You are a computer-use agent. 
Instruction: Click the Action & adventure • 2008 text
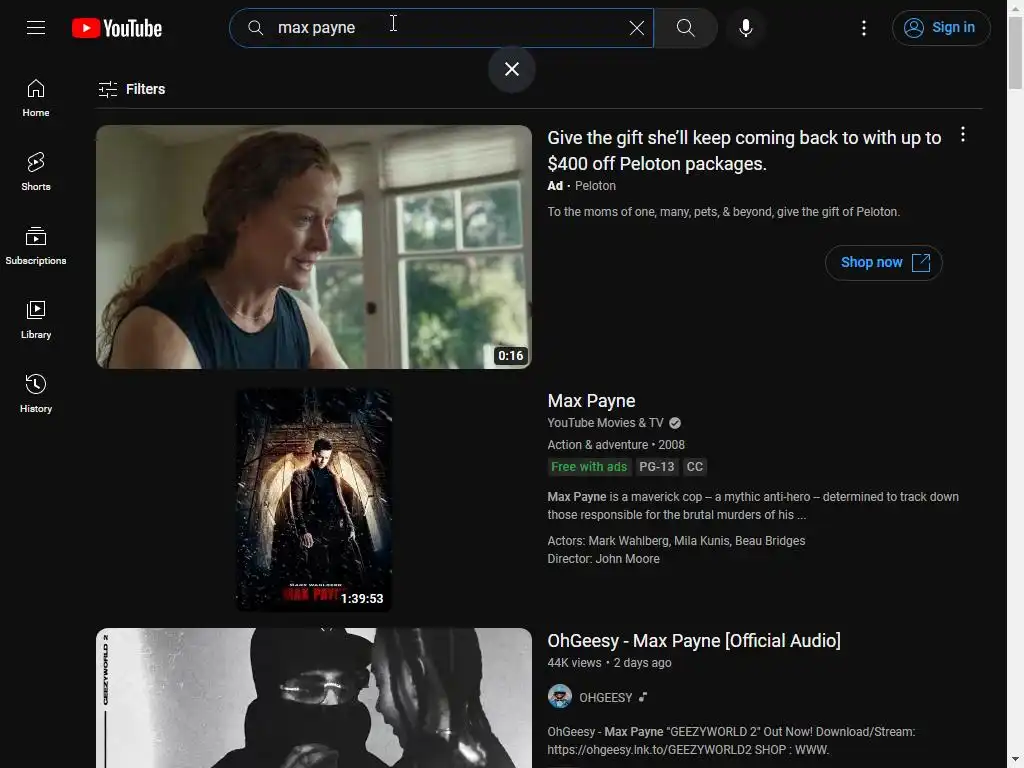[616, 445]
